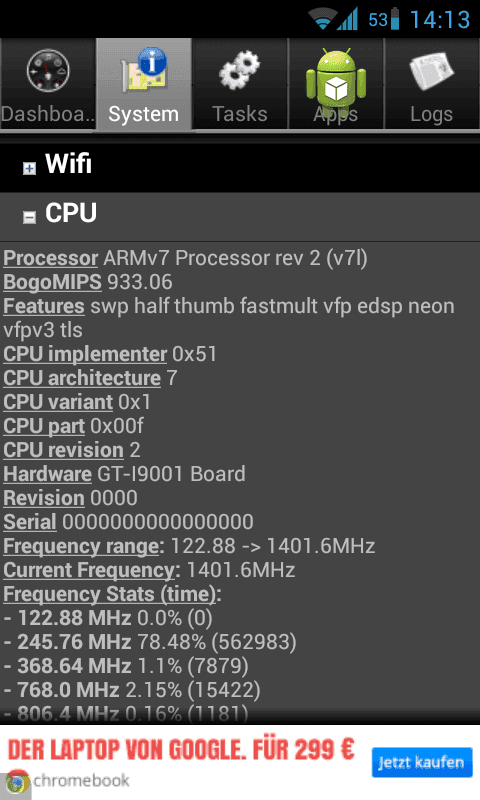Switch to the Logs tab label
This screenshot has height=800, width=480.
tap(431, 114)
